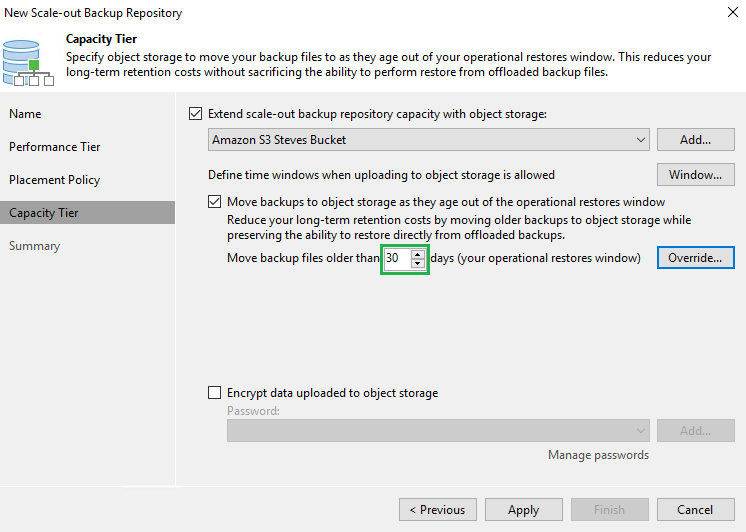746x532 pixels.
Task: Increase the days value with up arrow
Action: pyautogui.click(x=418, y=254)
